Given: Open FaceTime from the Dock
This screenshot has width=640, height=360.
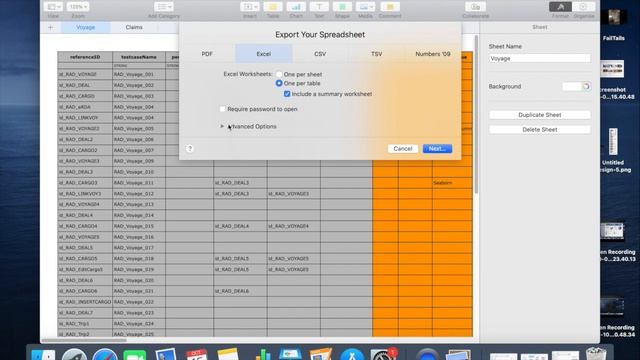Looking at the screenshot, I should coord(135,356).
